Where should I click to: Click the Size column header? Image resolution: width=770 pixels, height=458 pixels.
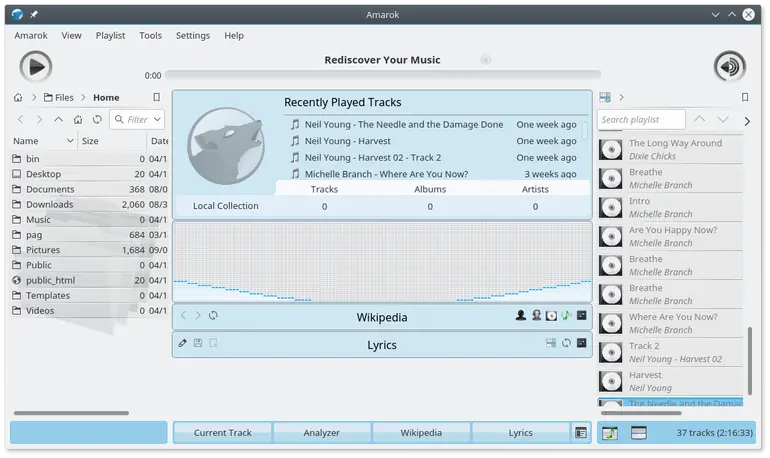pyautogui.click(x=112, y=141)
